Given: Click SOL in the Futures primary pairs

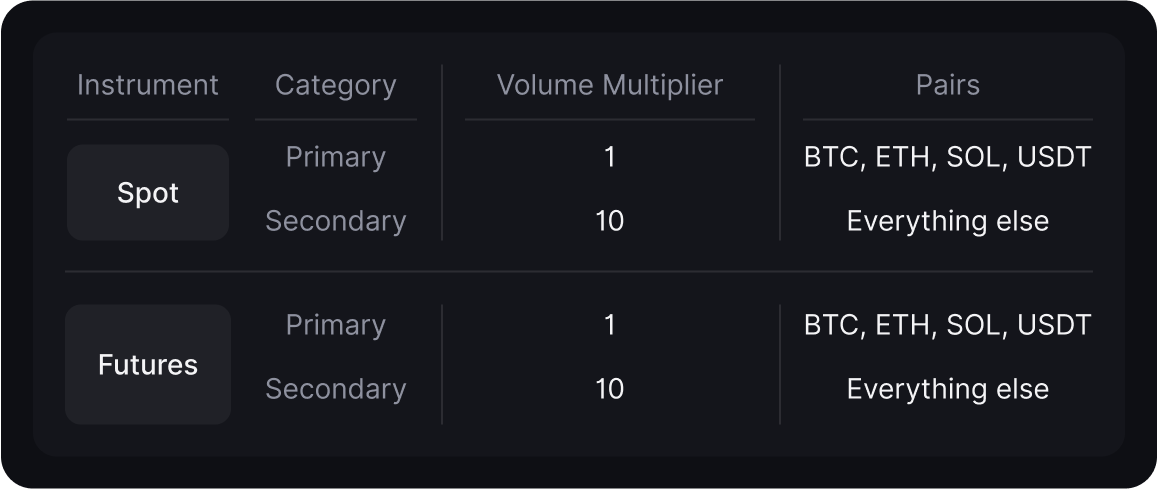Looking at the screenshot, I should [x=973, y=325].
